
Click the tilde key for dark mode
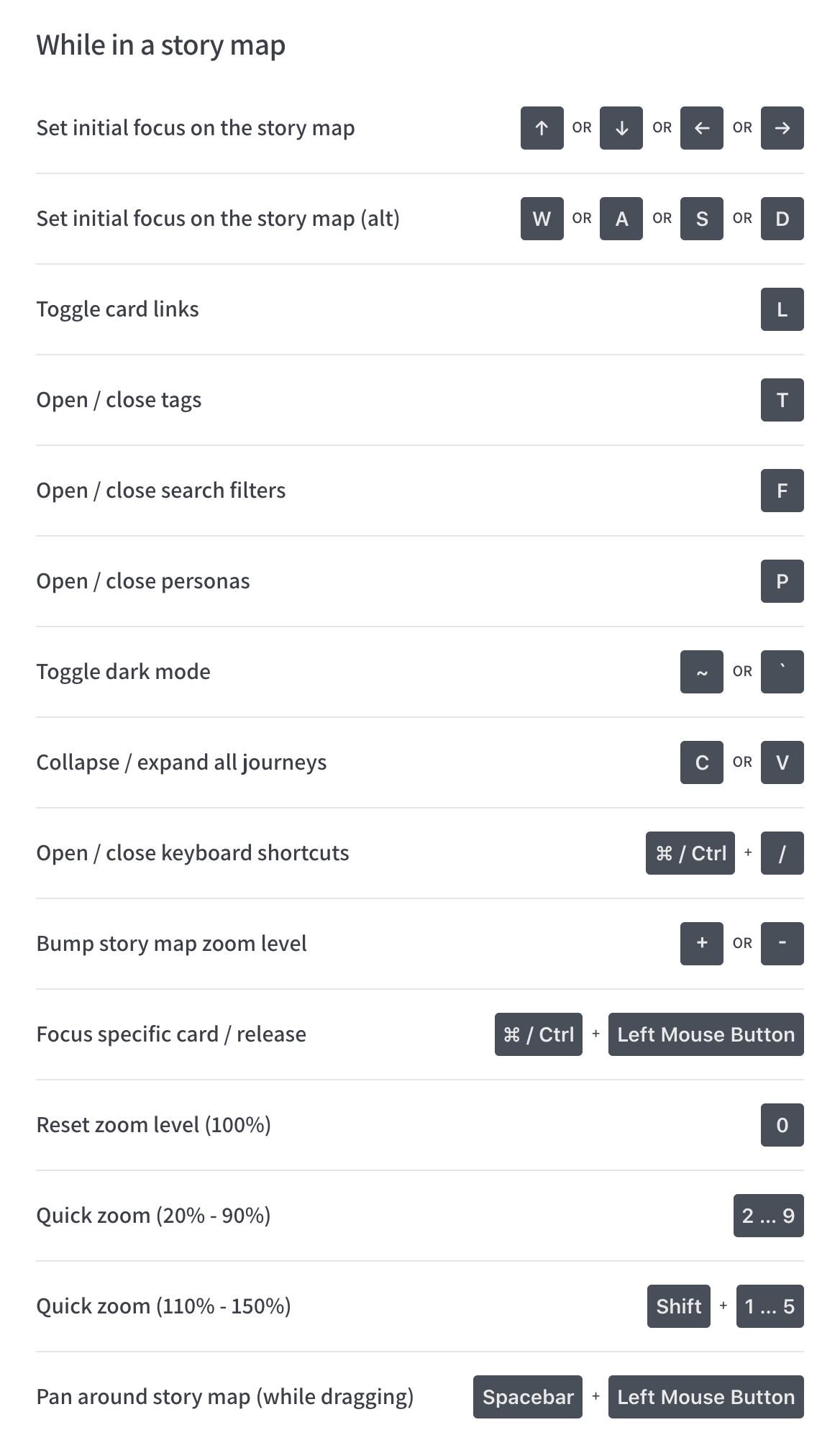[x=702, y=672]
